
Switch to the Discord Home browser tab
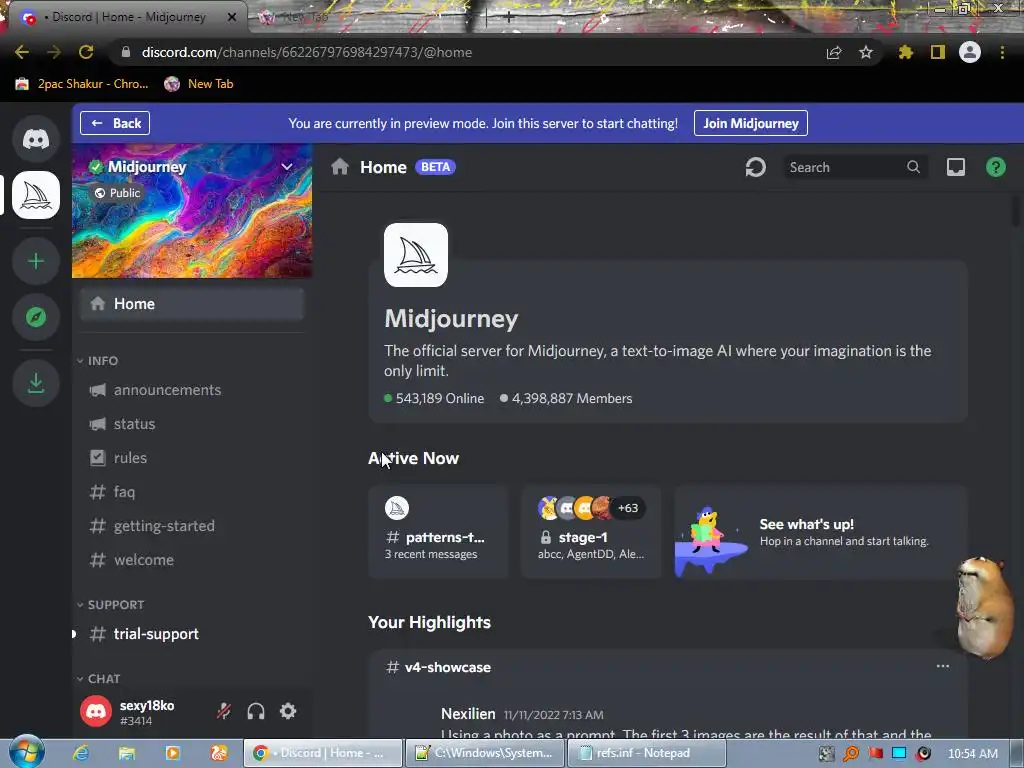(x=127, y=17)
